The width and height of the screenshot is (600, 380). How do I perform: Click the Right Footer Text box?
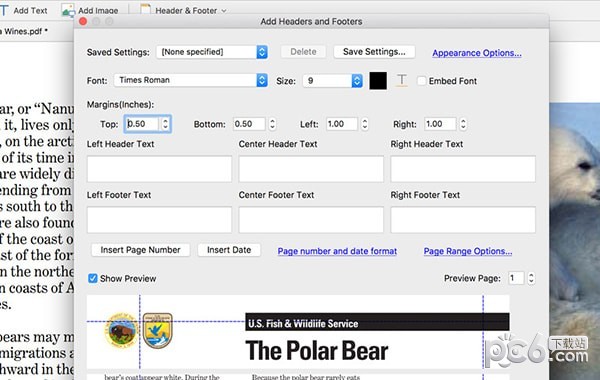pyautogui.click(x=463, y=220)
